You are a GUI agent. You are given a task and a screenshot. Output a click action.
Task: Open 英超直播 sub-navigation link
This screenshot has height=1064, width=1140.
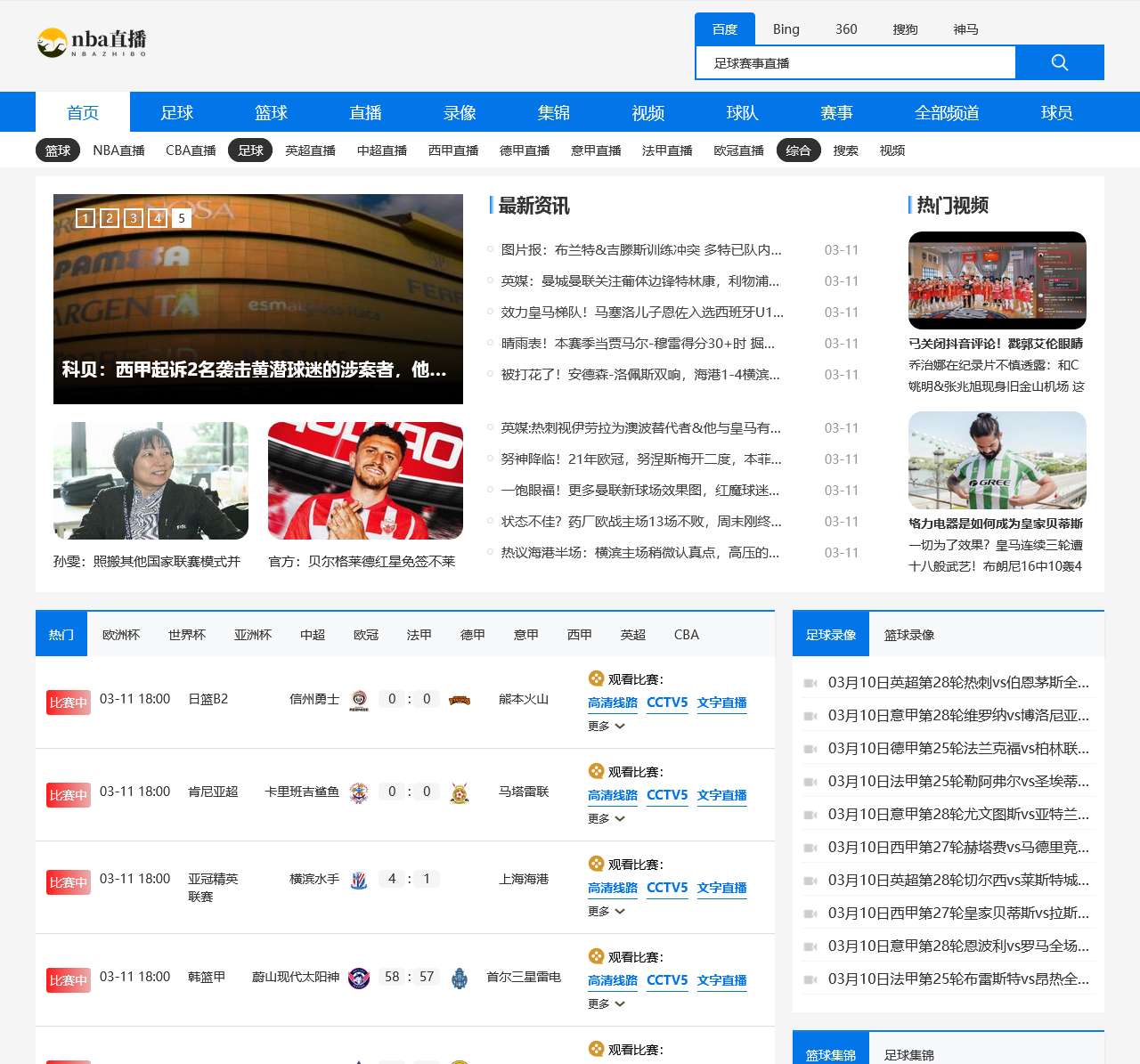tap(311, 150)
